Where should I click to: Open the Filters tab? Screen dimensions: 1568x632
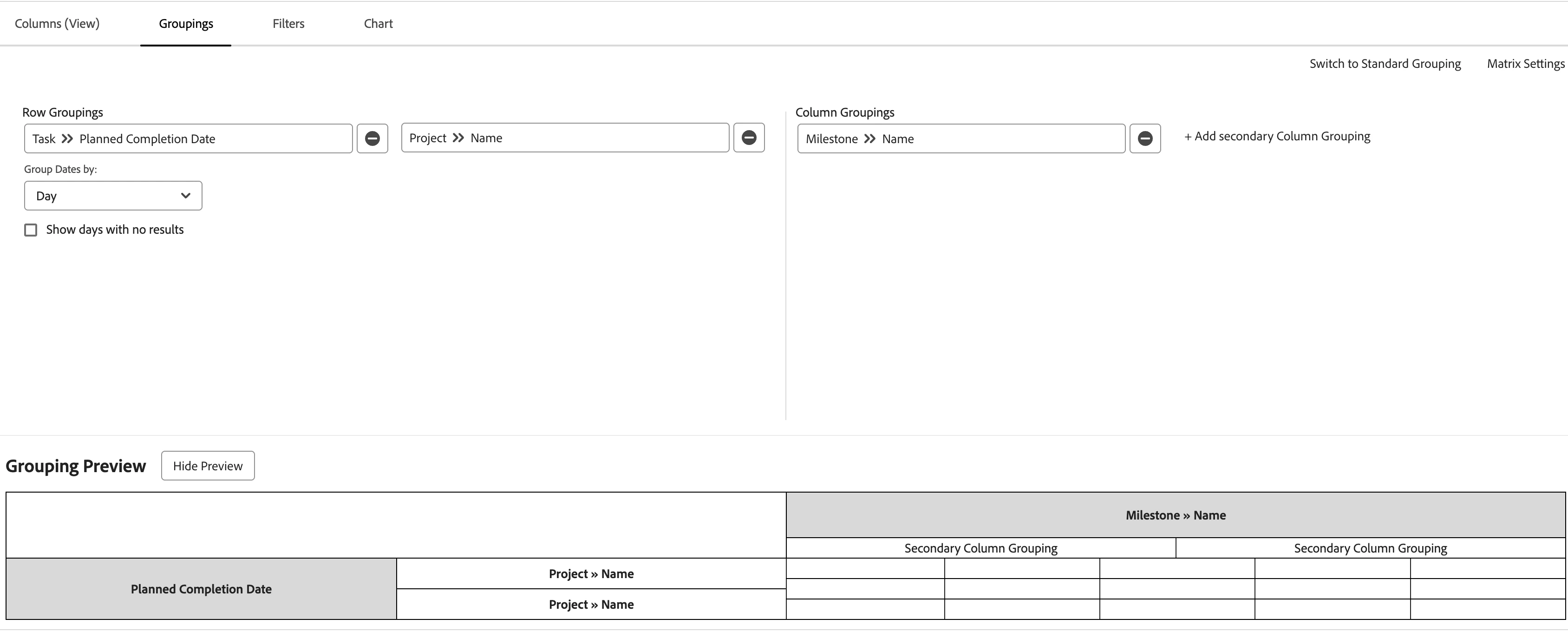click(288, 24)
